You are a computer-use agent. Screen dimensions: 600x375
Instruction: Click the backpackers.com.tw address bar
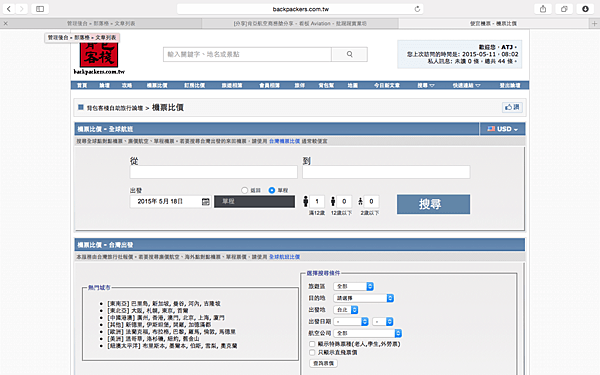300,9
